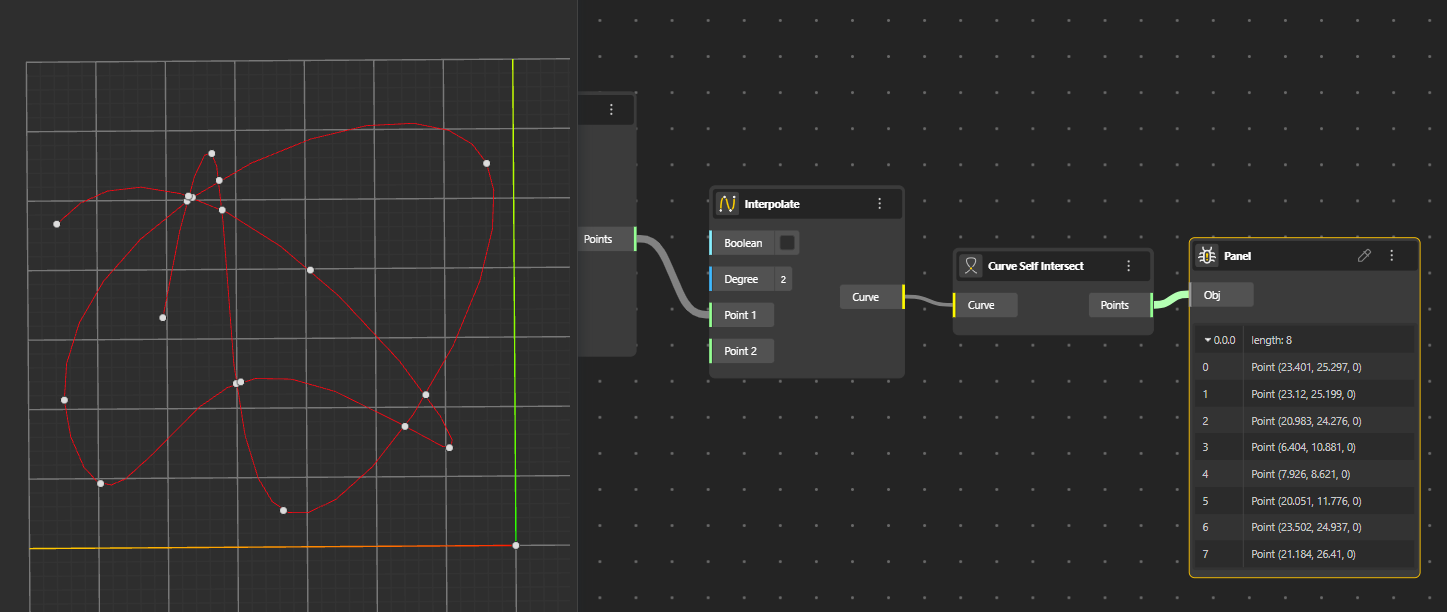
Task: Click the pencil edit icon on Panel
Action: (1364, 256)
